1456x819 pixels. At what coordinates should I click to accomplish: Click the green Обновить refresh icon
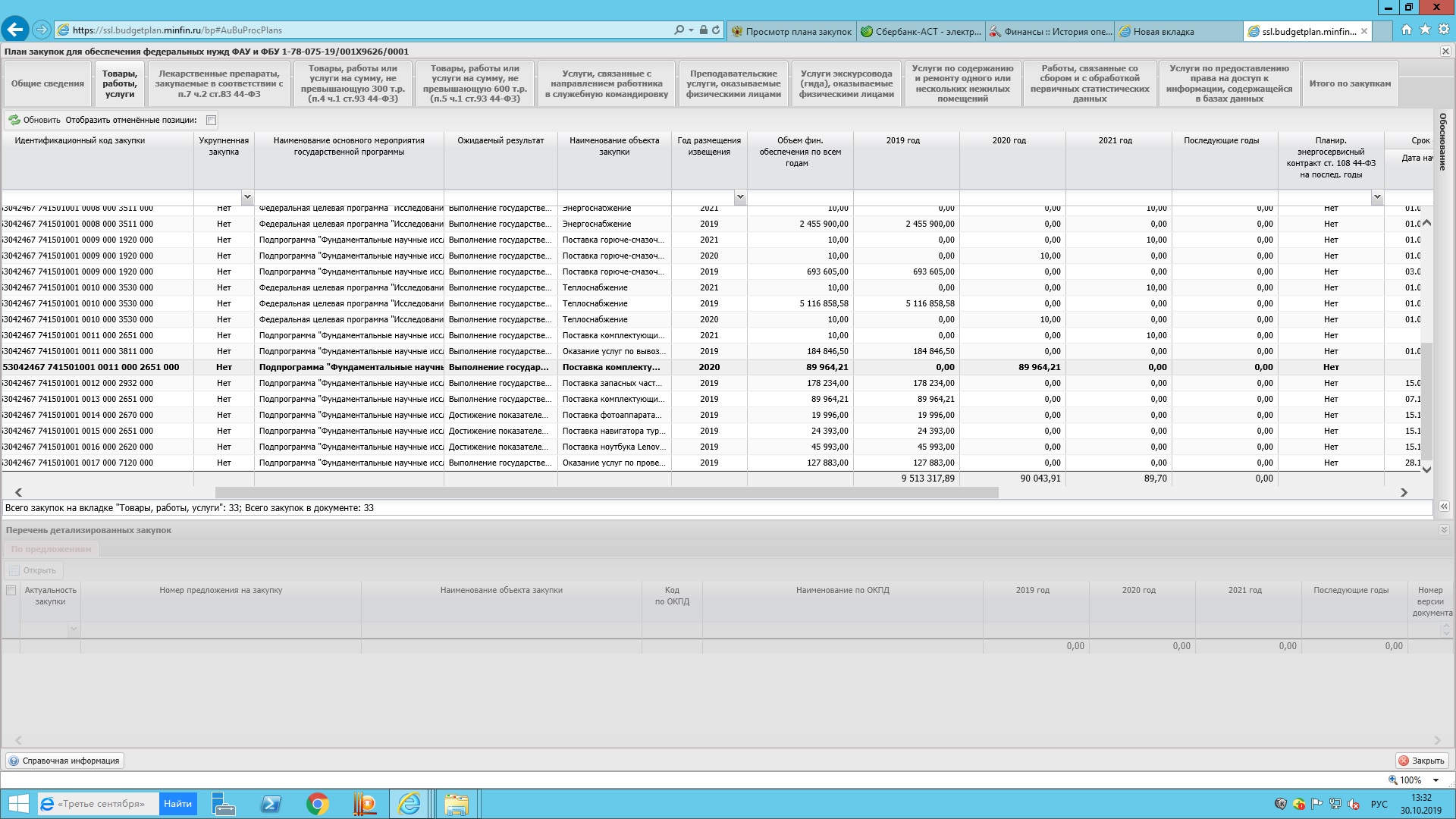pos(14,120)
